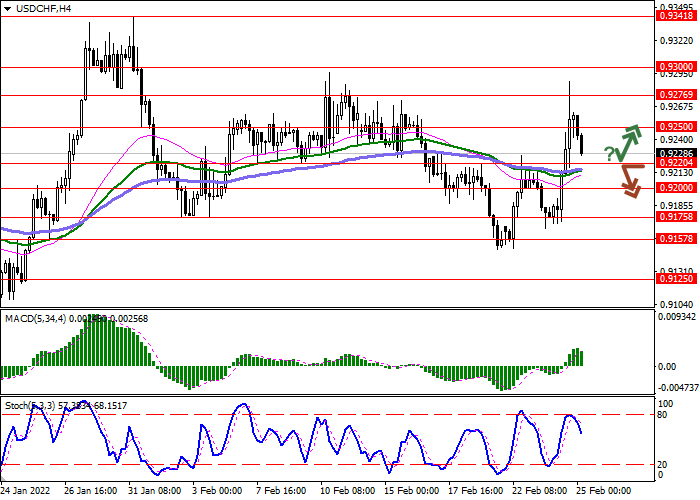Click the 15 Feb 00:00 time label
The image size is (700, 500).
[x=412, y=491]
